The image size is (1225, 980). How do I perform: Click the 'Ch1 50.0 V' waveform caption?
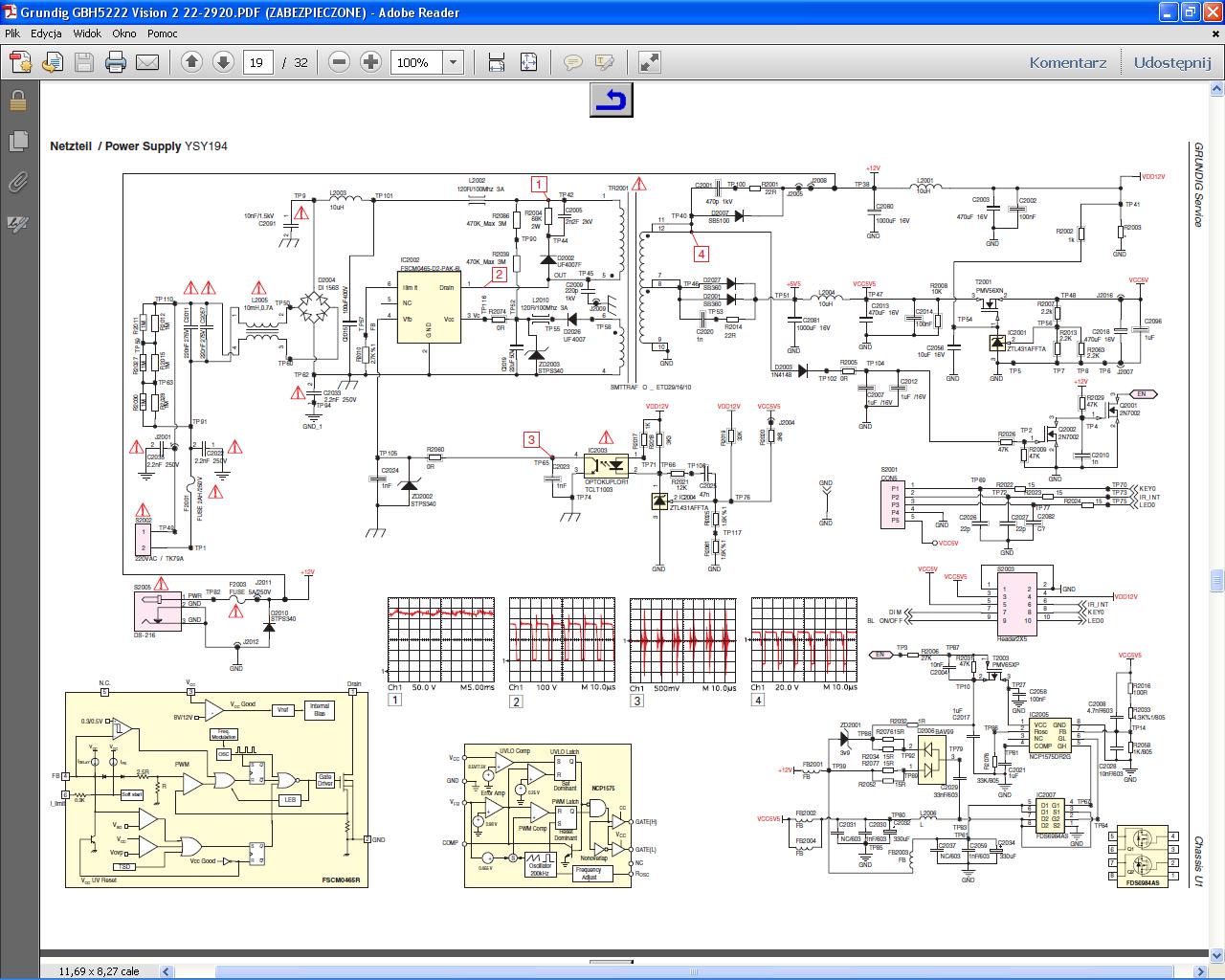coord(412,688)
